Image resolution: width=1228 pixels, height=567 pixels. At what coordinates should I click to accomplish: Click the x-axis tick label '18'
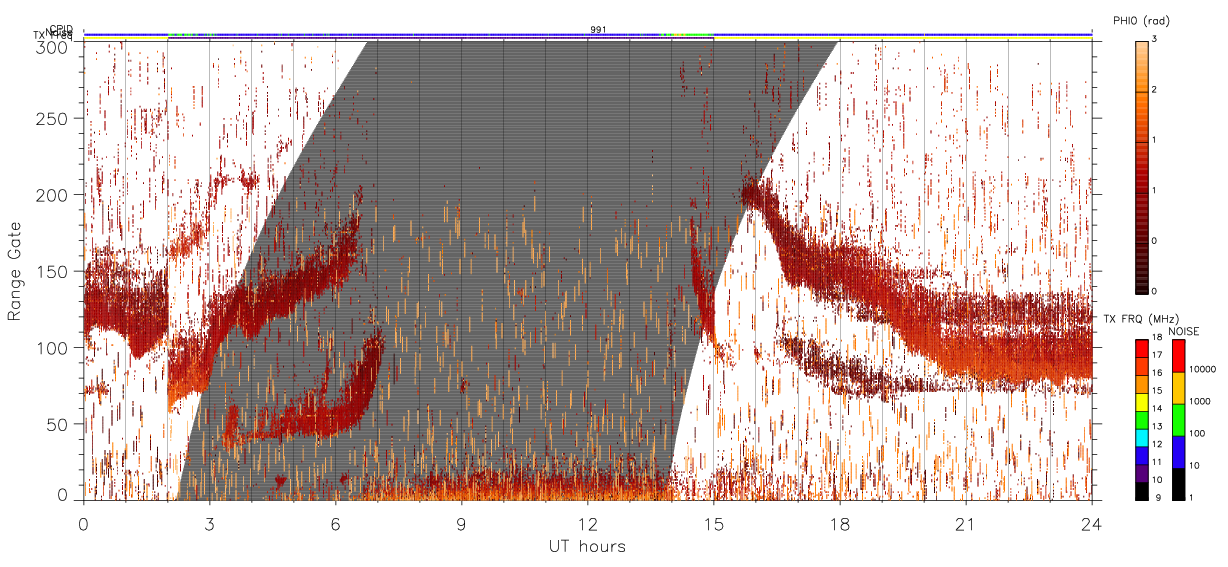click(839, 523)
